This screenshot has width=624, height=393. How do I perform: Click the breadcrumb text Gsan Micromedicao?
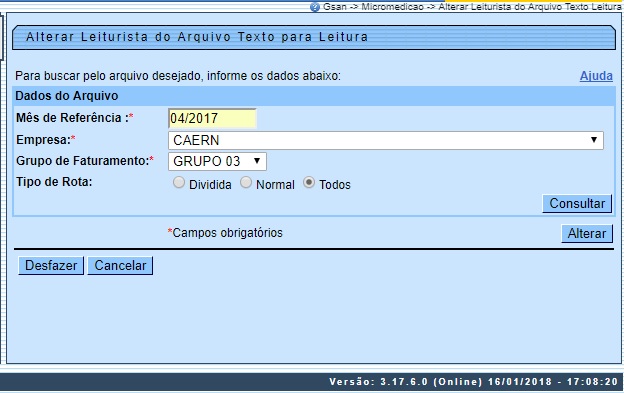(472, 7)
